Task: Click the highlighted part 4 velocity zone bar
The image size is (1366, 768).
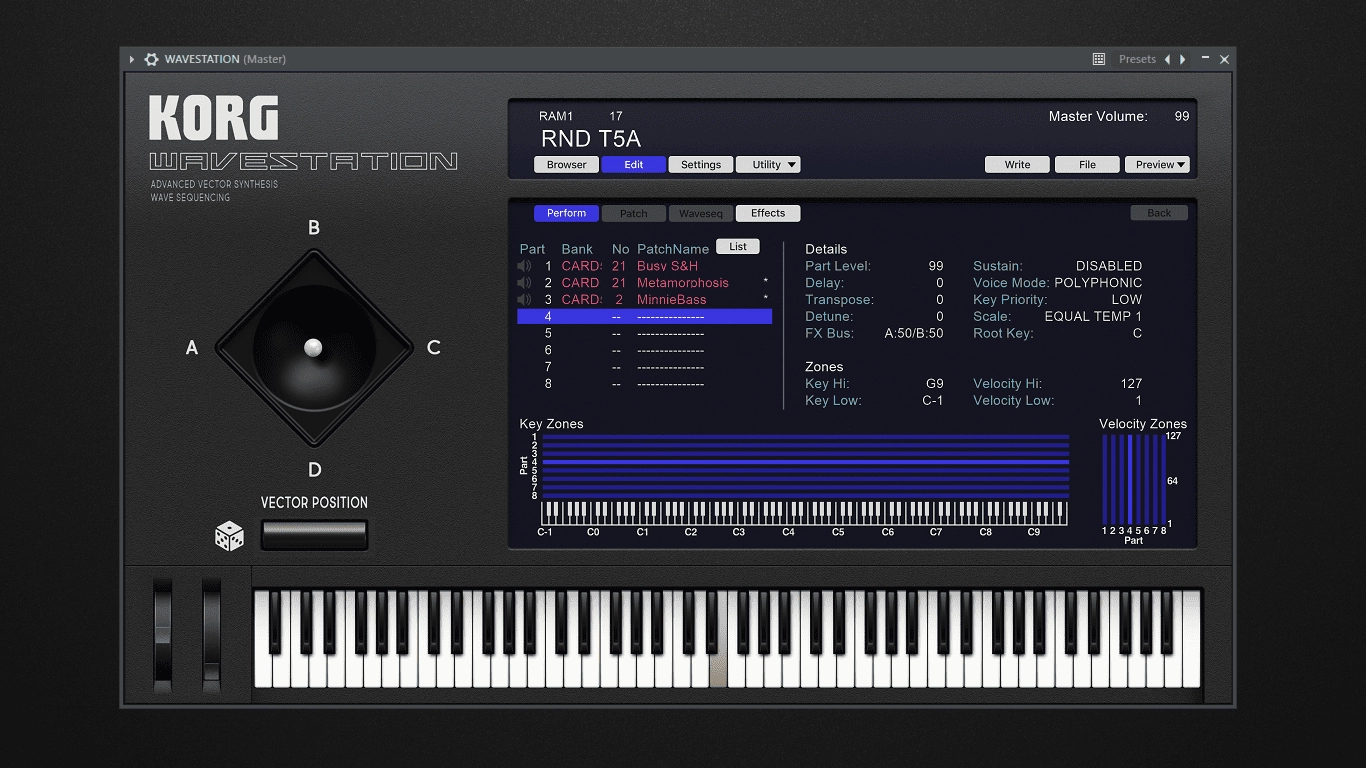Action: 1130,480
